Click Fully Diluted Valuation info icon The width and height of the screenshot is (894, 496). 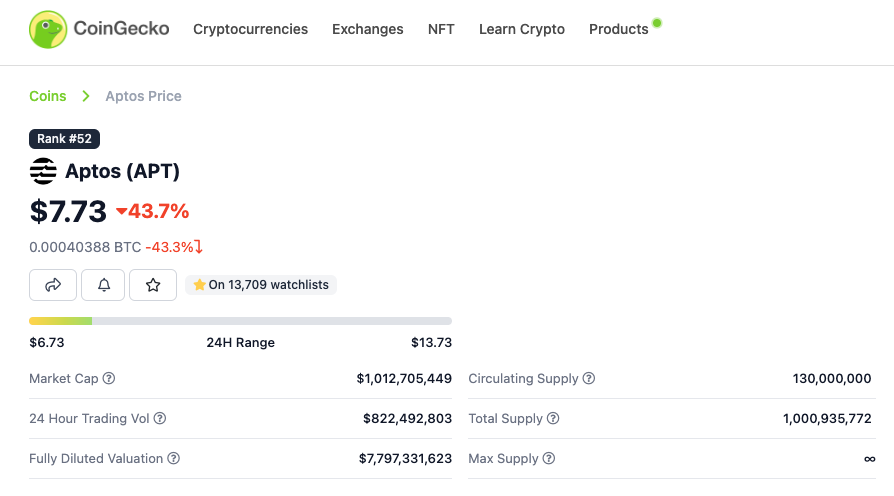click(x=173, y=459)
